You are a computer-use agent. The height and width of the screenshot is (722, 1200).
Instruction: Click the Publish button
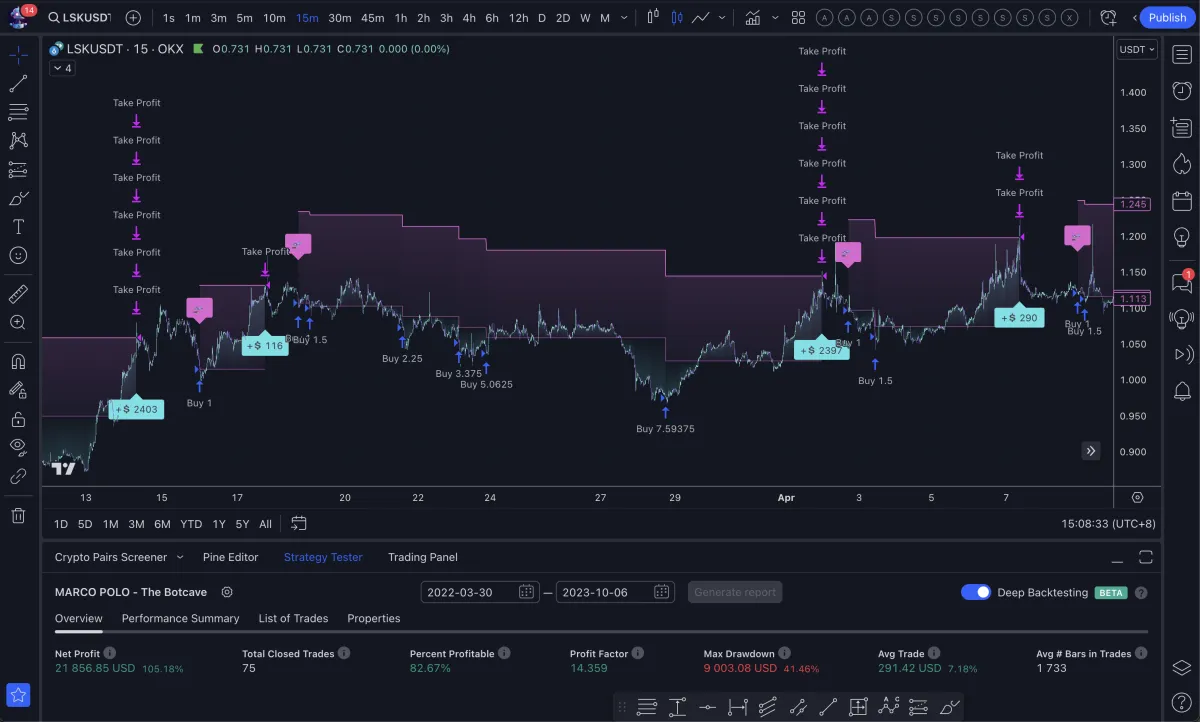tap(1167, 17)
